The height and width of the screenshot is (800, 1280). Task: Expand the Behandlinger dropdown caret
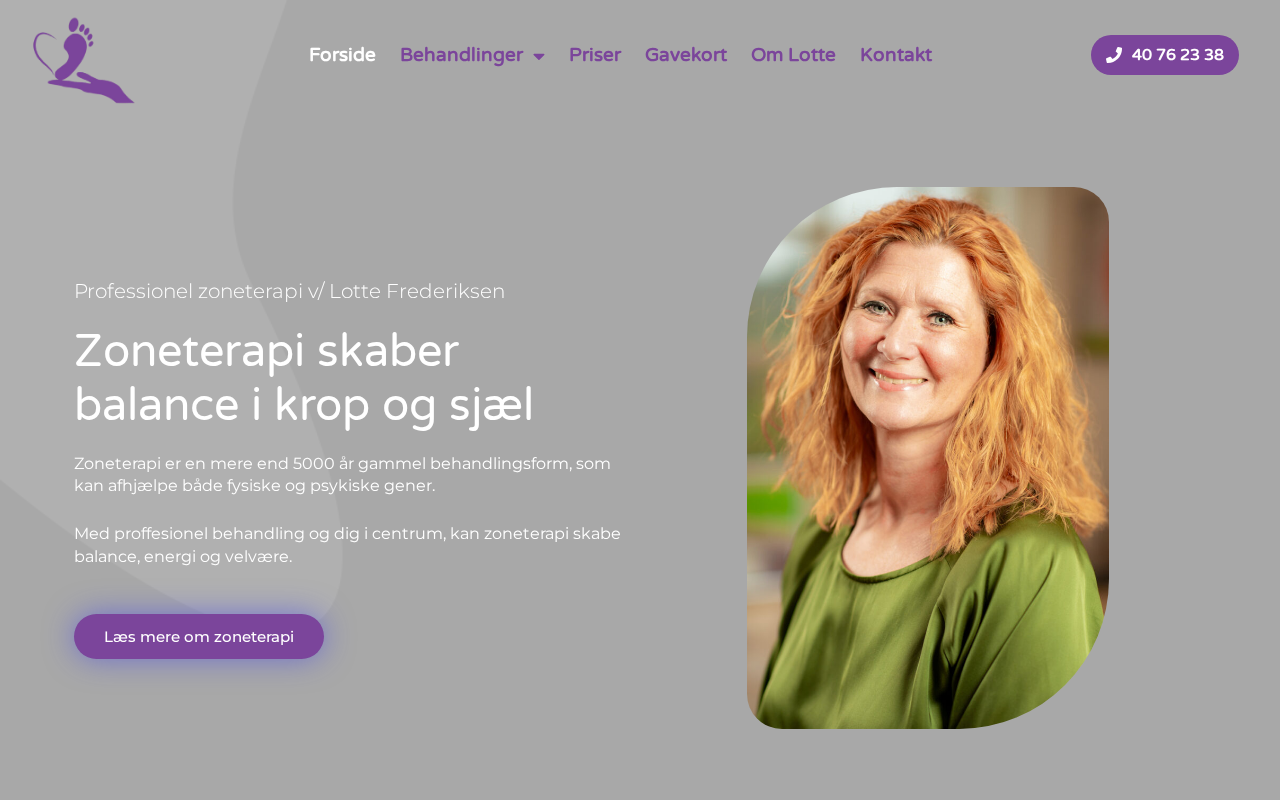pos(539,56)
